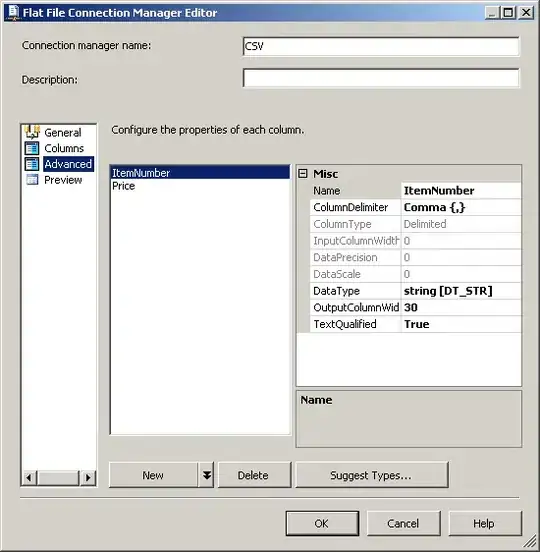This screenshot has height=552, width=540.
Task: Open the New button dropdown arrow
Action: (207, 475)
